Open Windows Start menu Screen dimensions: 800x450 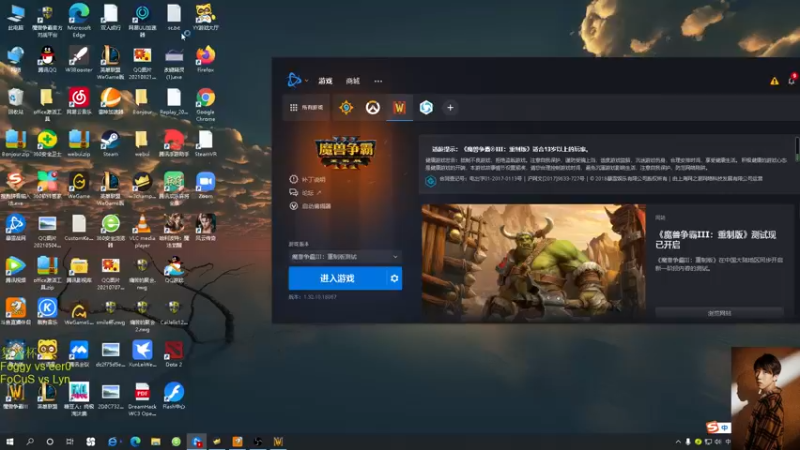coord(10,441)
